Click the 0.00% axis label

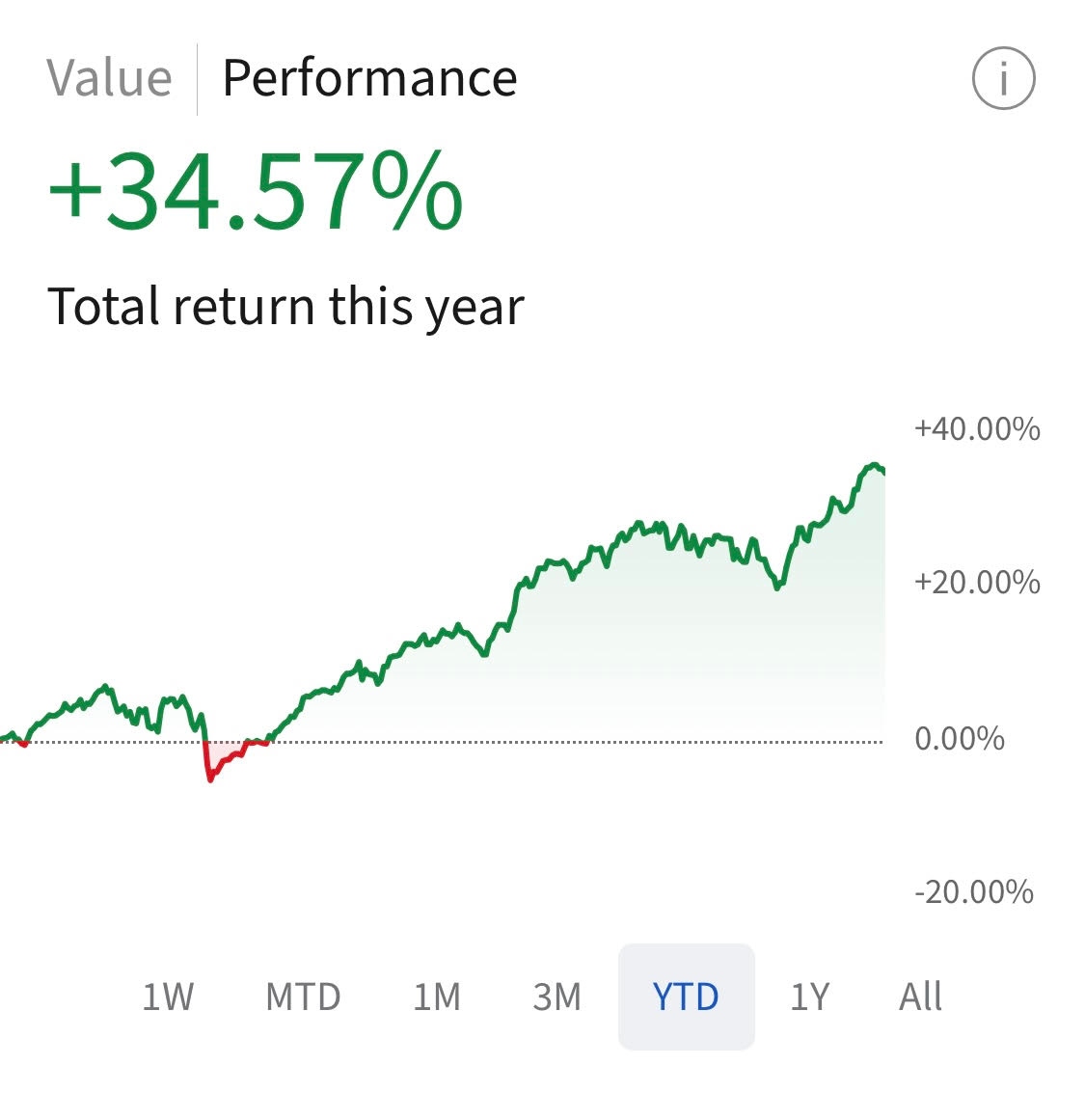(959, 739)
